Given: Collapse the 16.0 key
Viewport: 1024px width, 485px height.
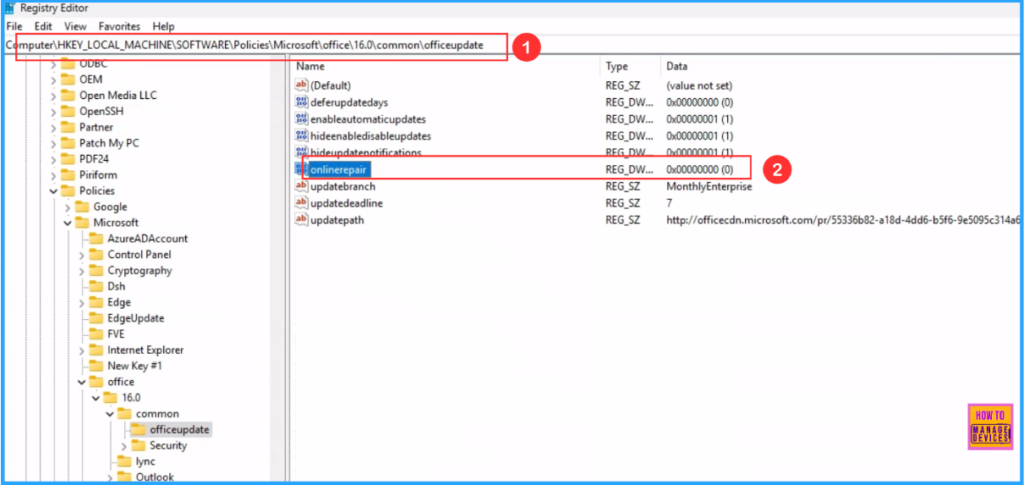Looking at the screenshot, I should [95, 398].
